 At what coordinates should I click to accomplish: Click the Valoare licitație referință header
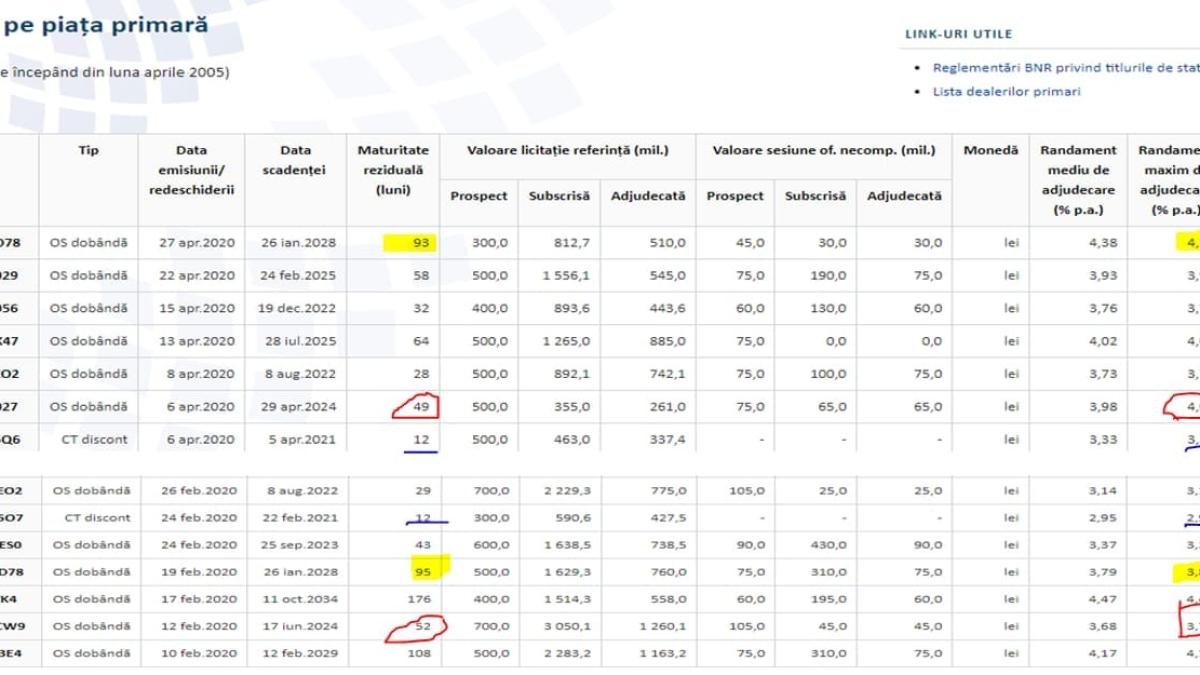point(567,150)
